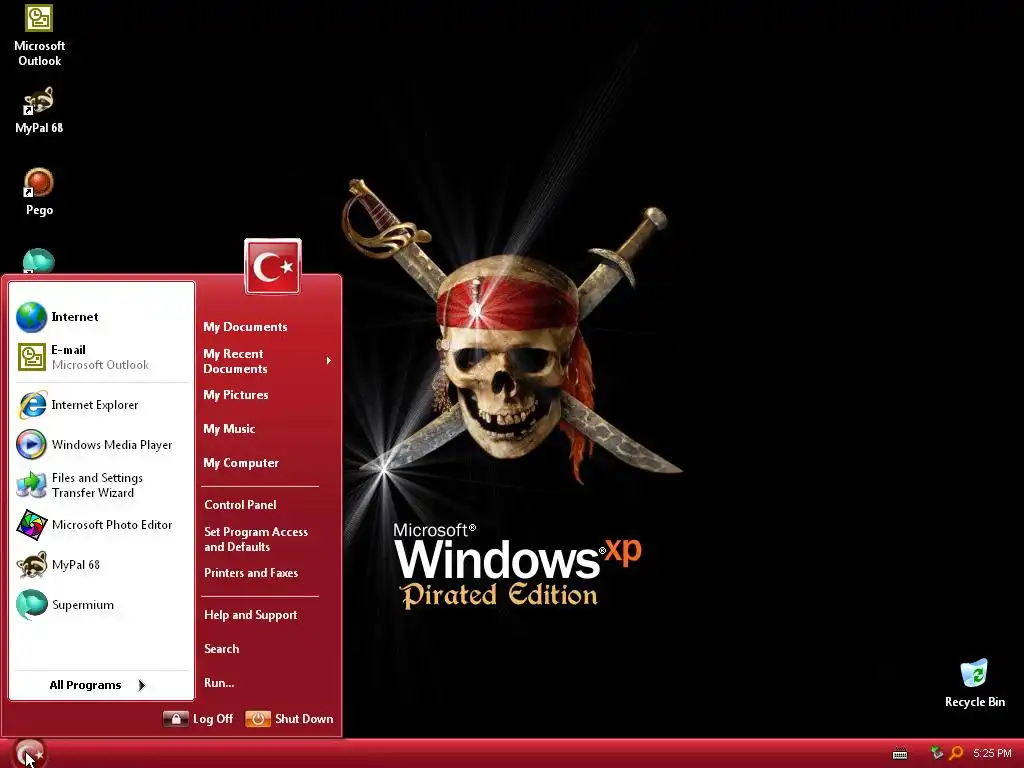Viewport: 1024px width, 768px height.
Task: Click the Log Off text button
Action: tap(213, 719)
